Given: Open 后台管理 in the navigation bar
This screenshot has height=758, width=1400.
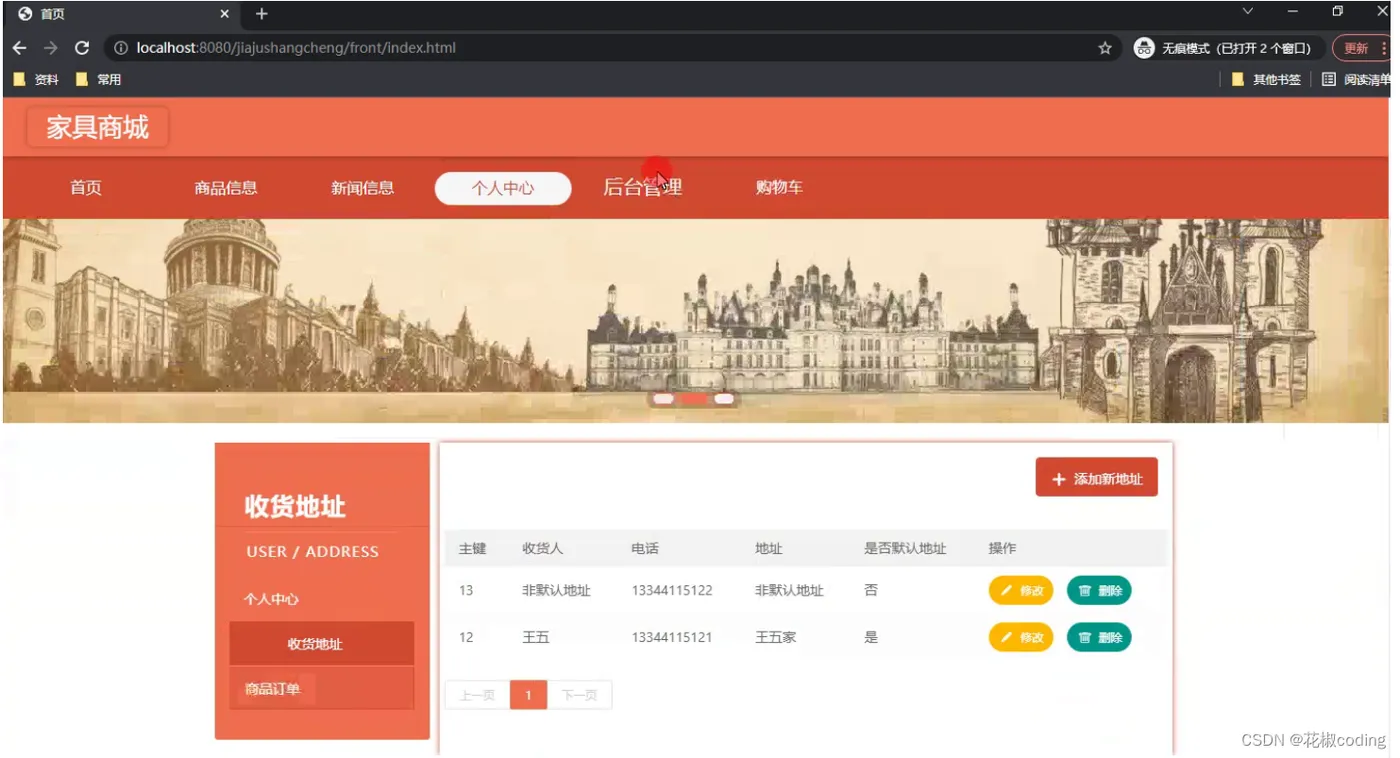Looking at the screenshot, I should [x=642, y=188].
